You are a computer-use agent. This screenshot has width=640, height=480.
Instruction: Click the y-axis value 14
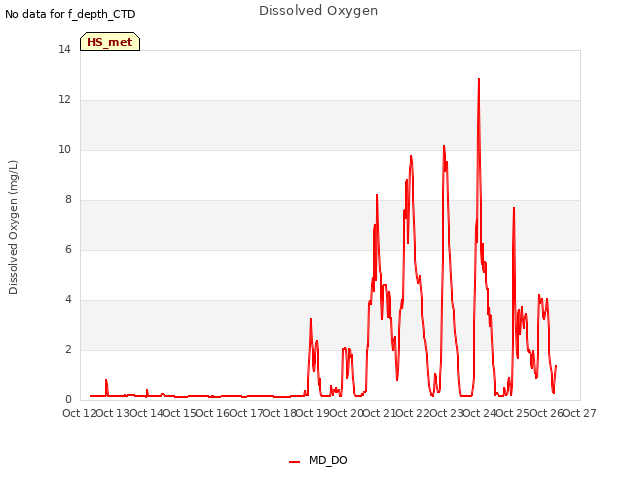click(x=64, y=49)
